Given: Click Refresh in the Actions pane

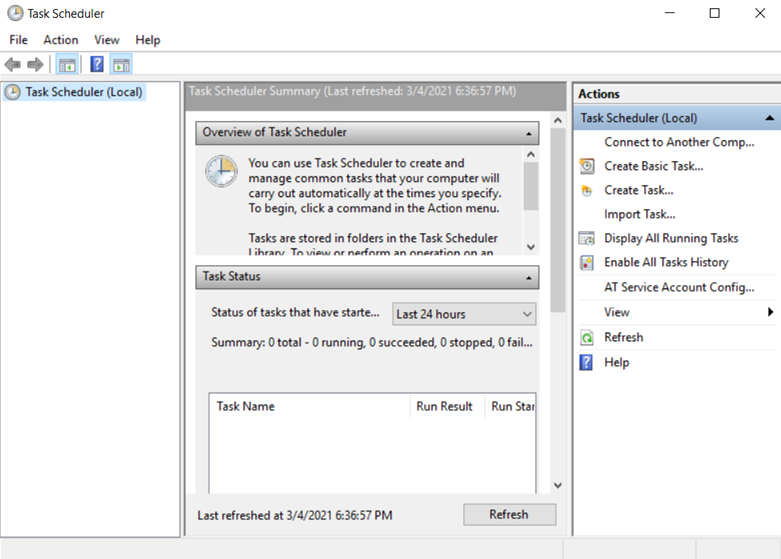Looking at the screenshot, I should (x=623, y=337).
